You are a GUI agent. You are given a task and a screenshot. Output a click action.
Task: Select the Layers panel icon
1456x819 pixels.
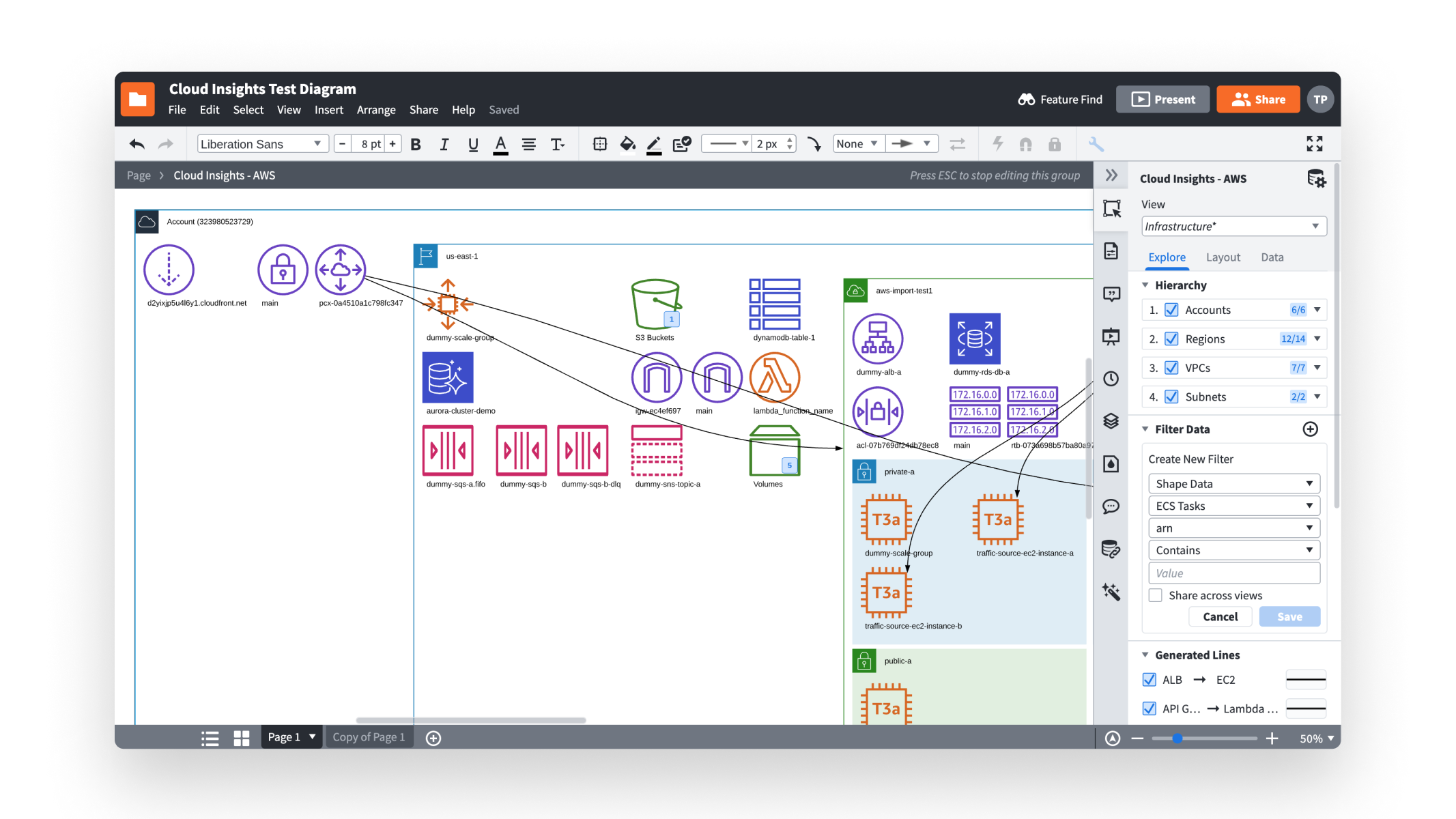[x=1111, y=421]
